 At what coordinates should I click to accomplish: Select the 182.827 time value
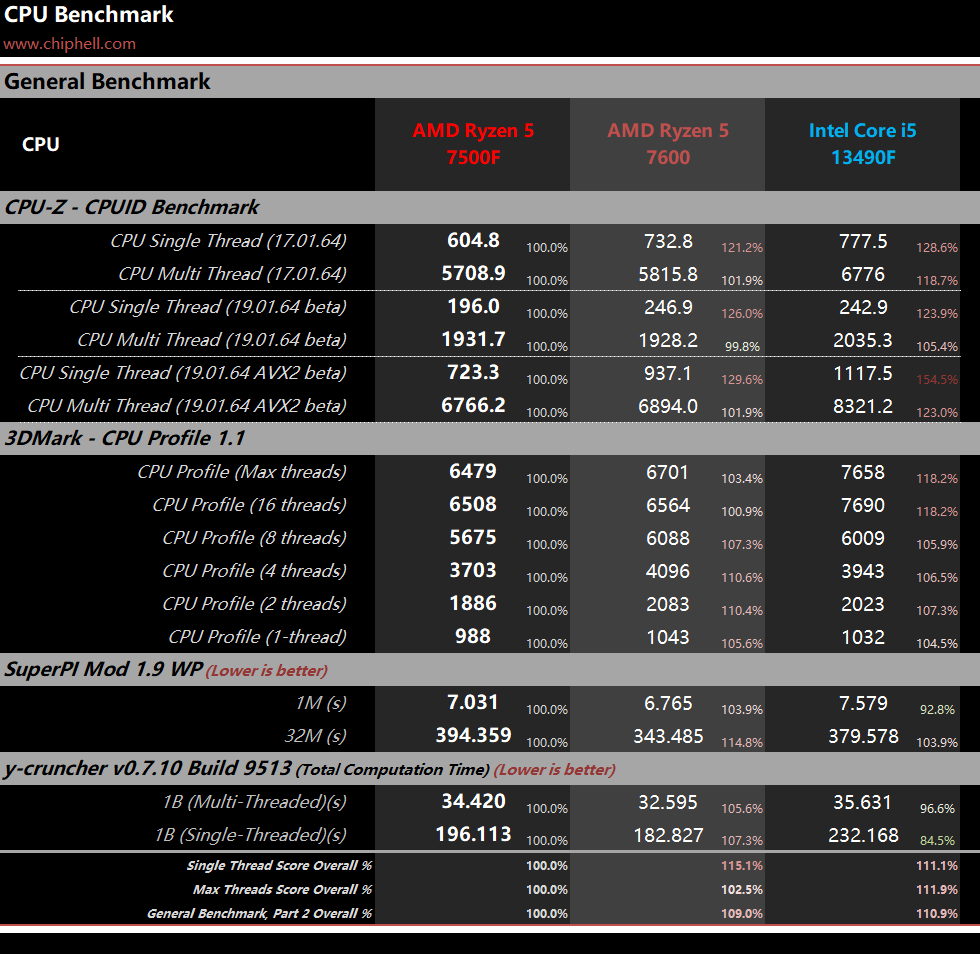tap(668, 836)
